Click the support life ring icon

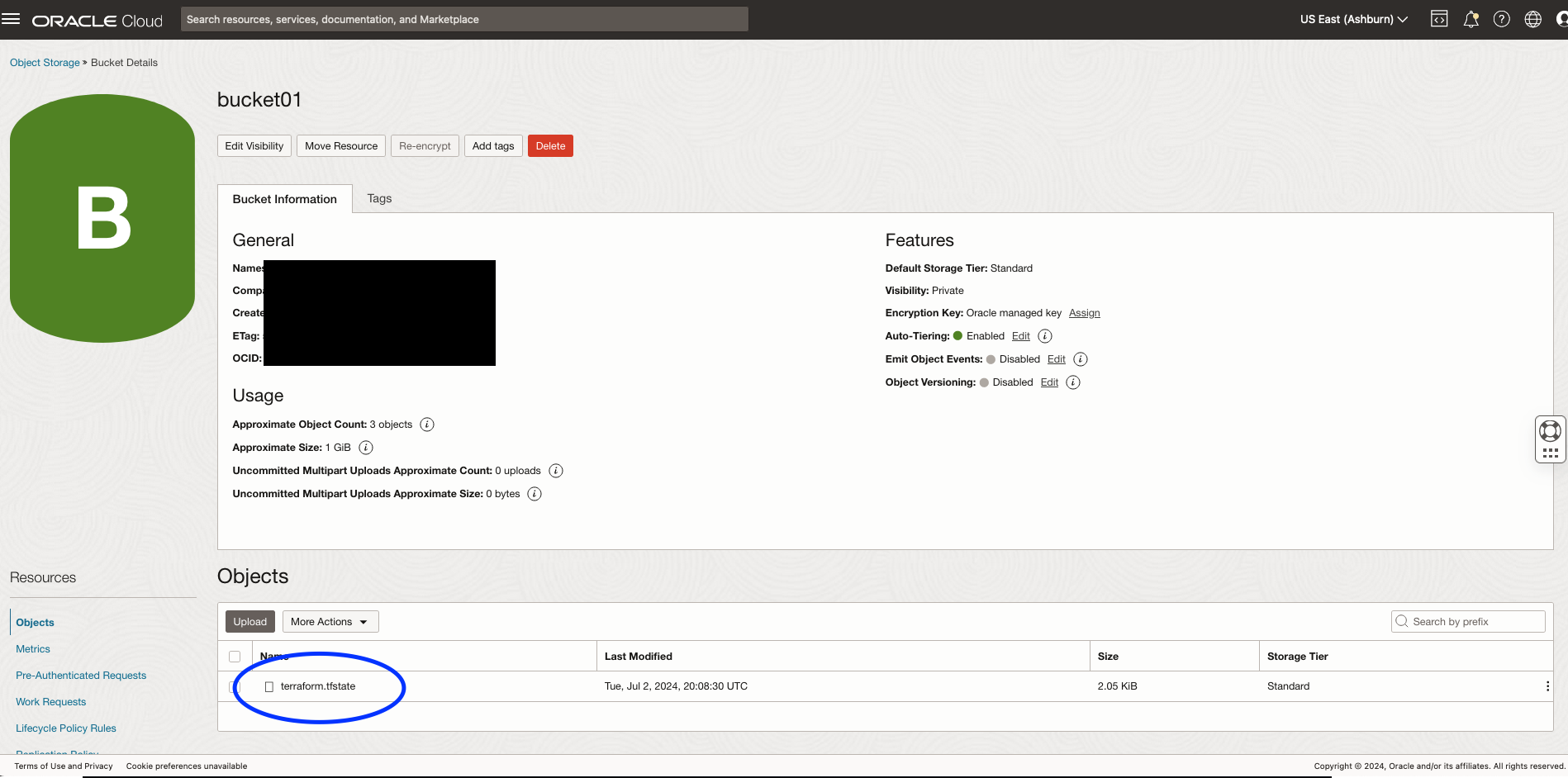(1549, 429)
